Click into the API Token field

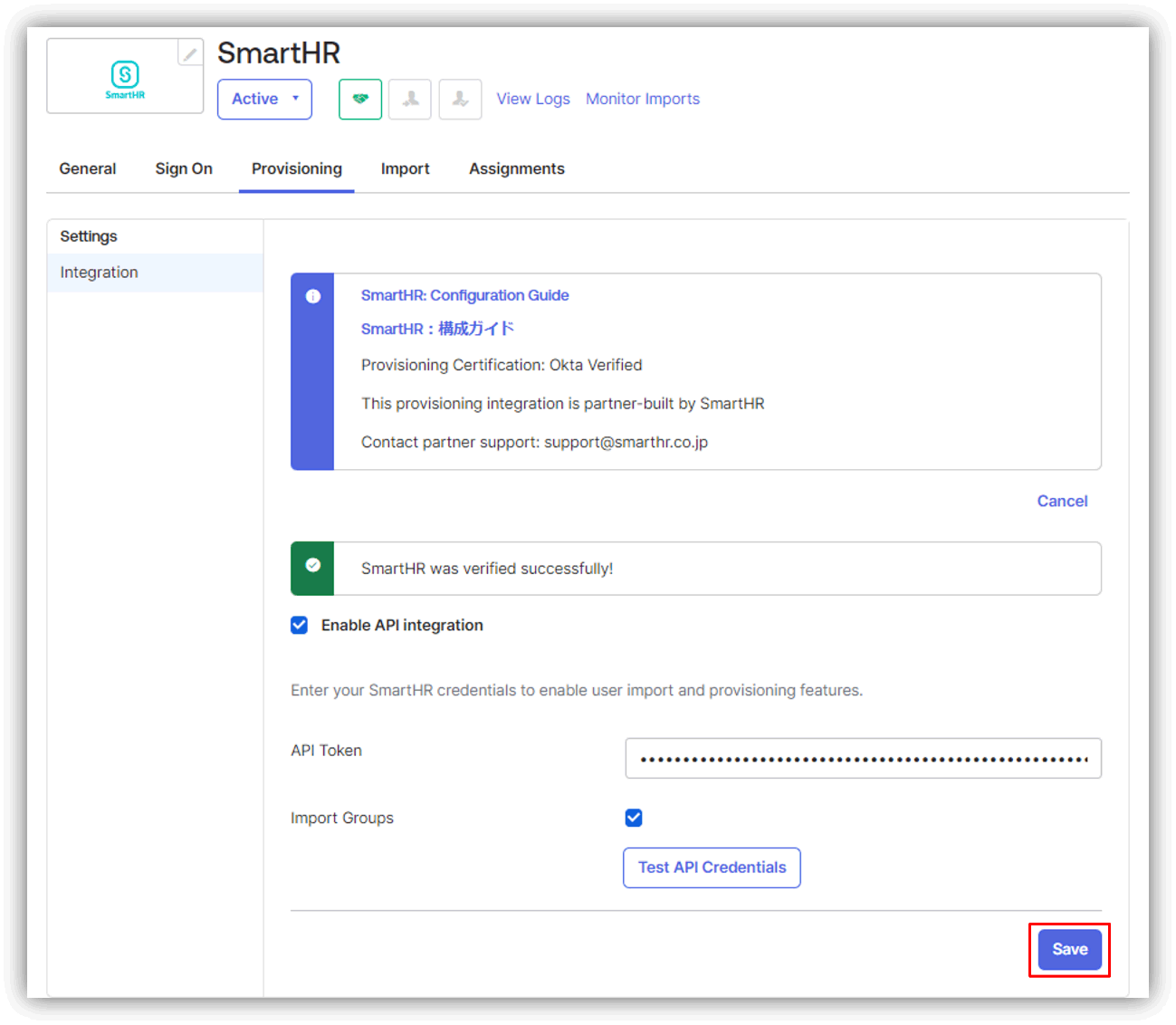(862, 759)
